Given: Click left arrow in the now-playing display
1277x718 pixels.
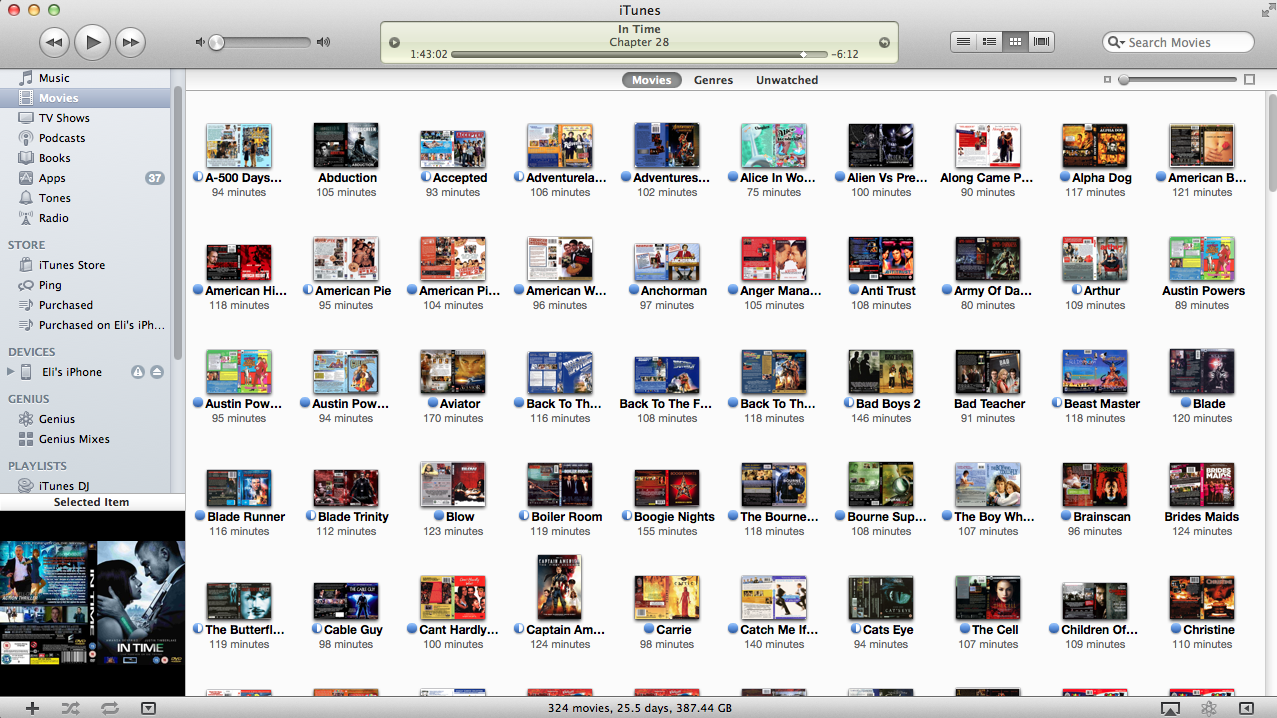Looking at the screenshot, I should (394, 42).
